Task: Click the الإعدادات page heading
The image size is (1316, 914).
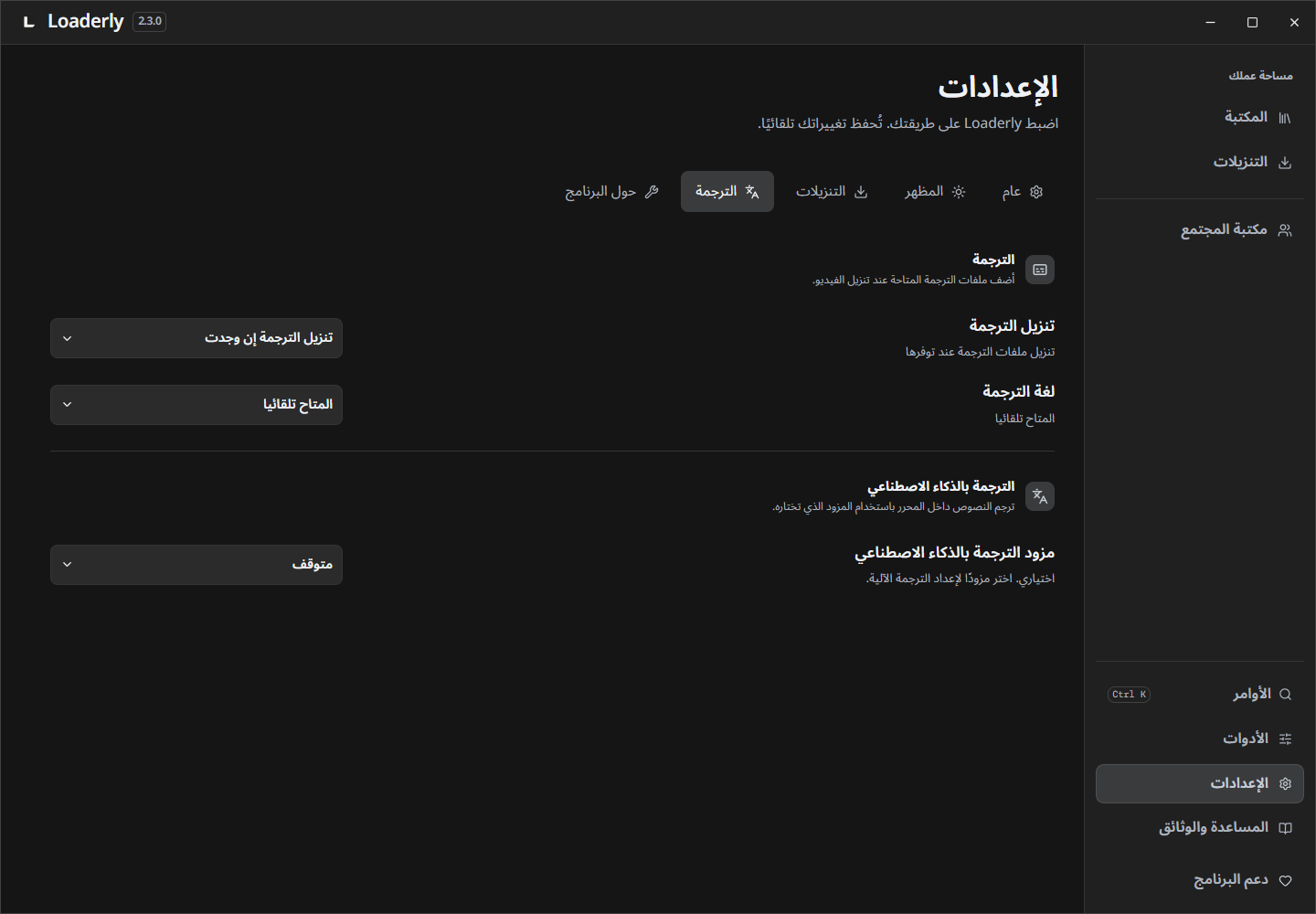Action: pyautogui.click(x=998, y=88)
